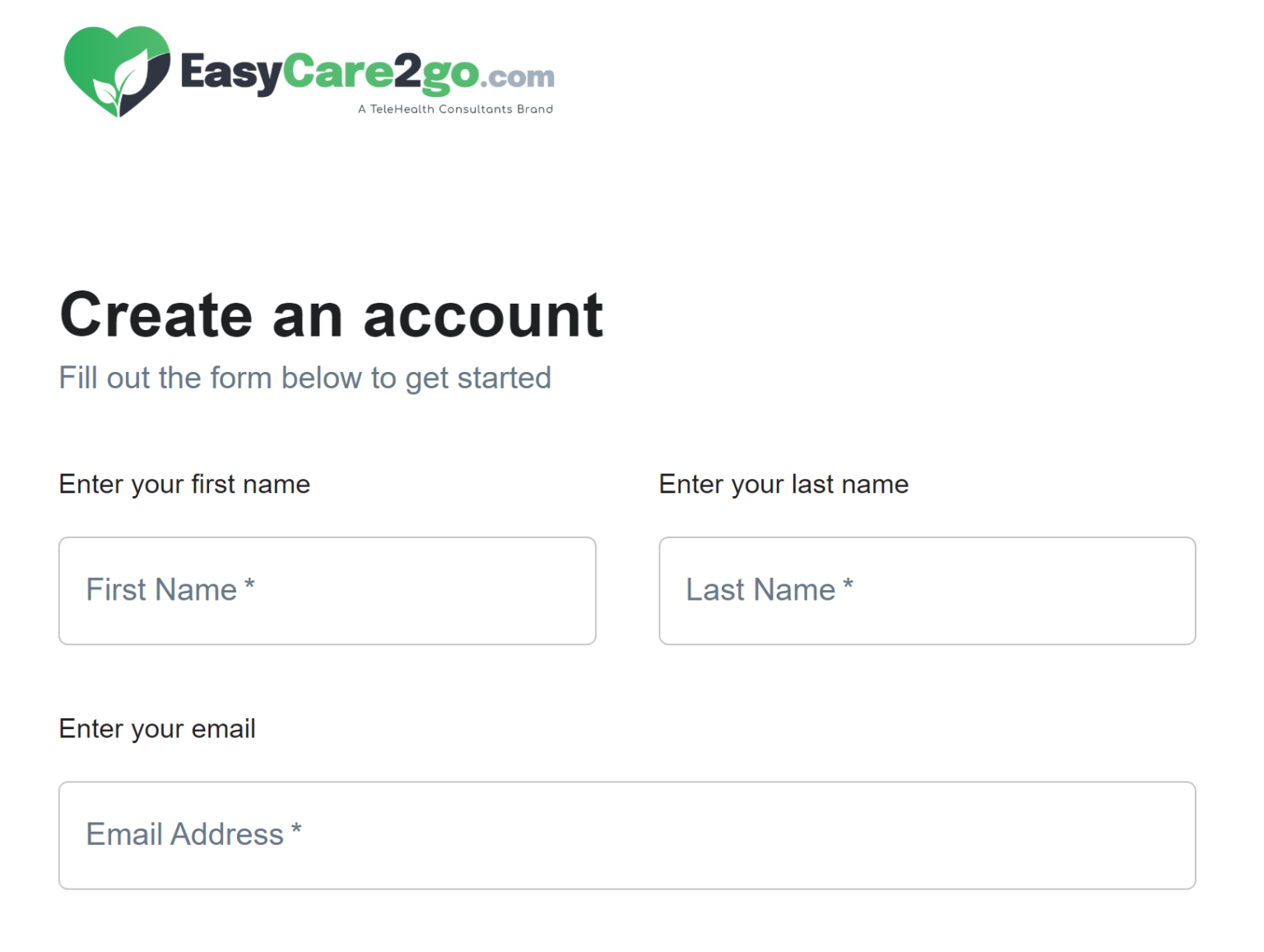Click inside the Last Name input field
The width and height of the screenshot is (1264, 952).
coord(927,590)
